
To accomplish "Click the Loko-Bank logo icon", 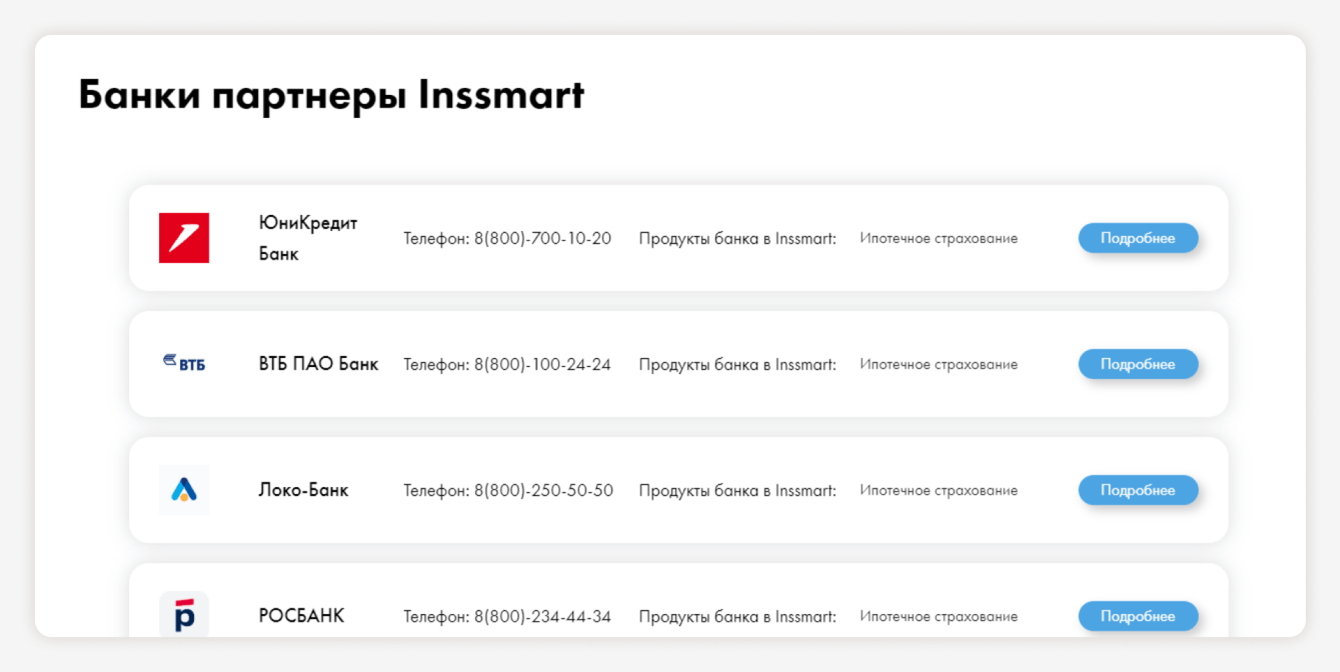I will (x=184, y=490).
